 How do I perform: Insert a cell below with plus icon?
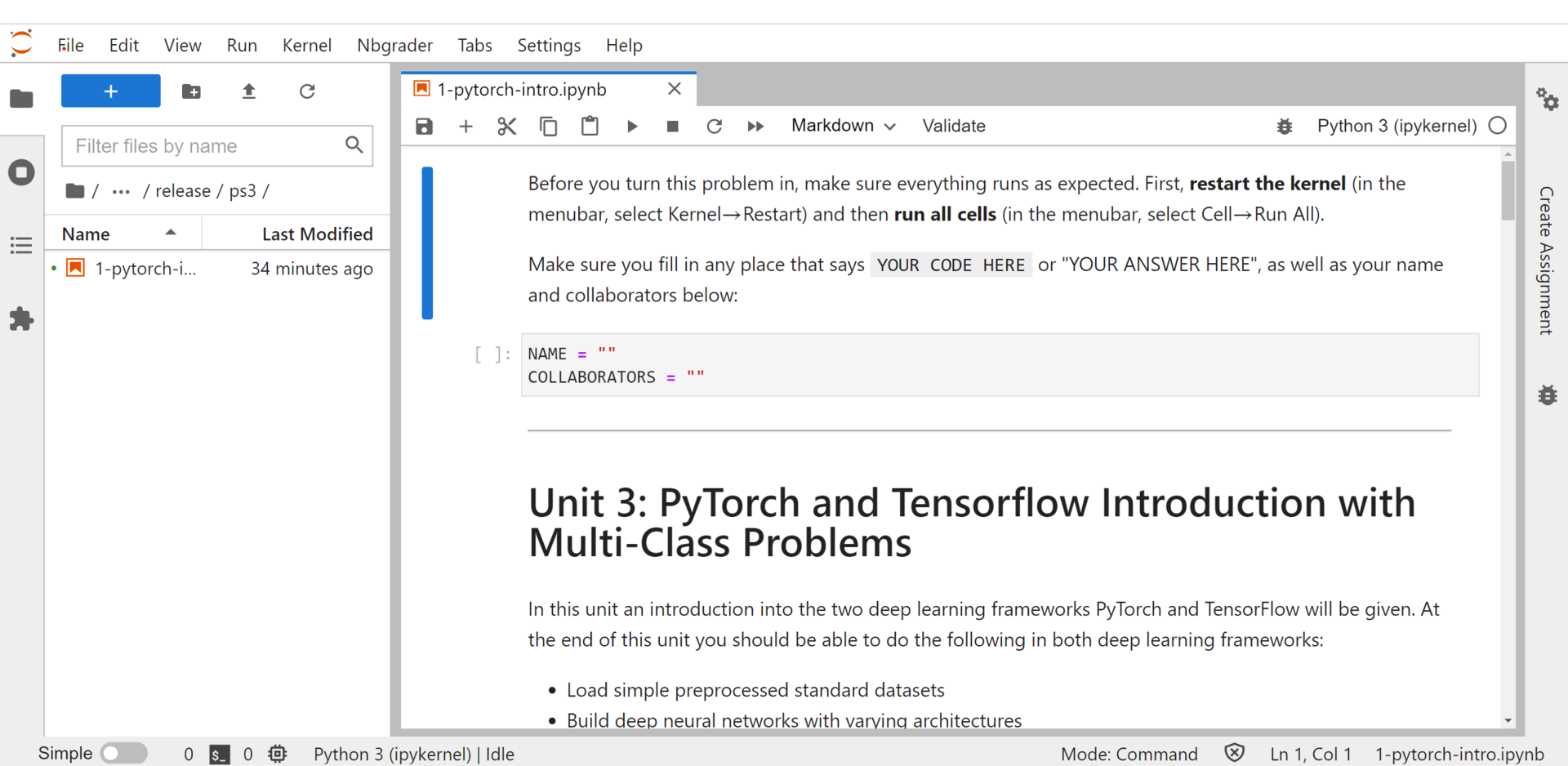[x=465, y=126]
